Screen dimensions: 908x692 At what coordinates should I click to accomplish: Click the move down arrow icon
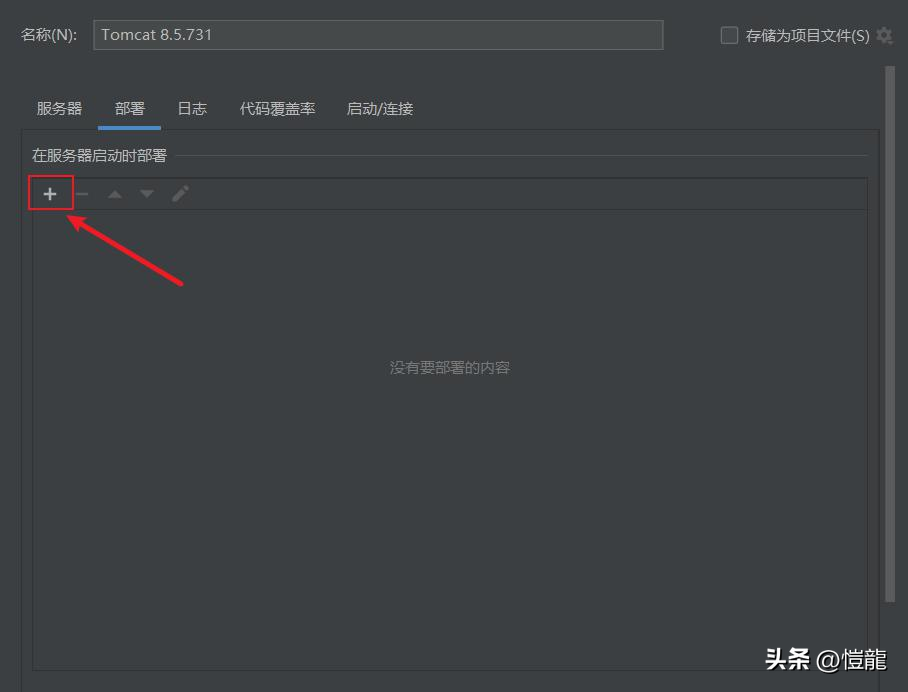coord(147,194)
